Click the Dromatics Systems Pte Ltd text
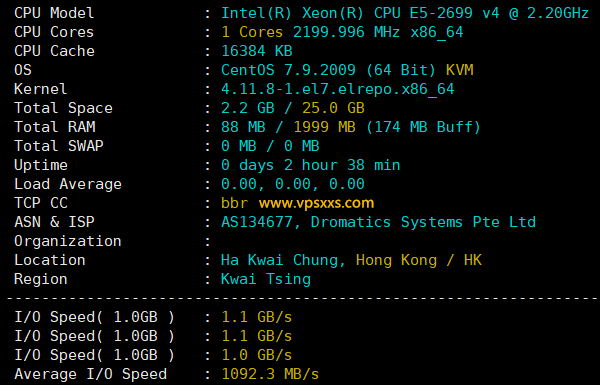The height and width of the screenshot is (385, 600). (x=423, y=222)
